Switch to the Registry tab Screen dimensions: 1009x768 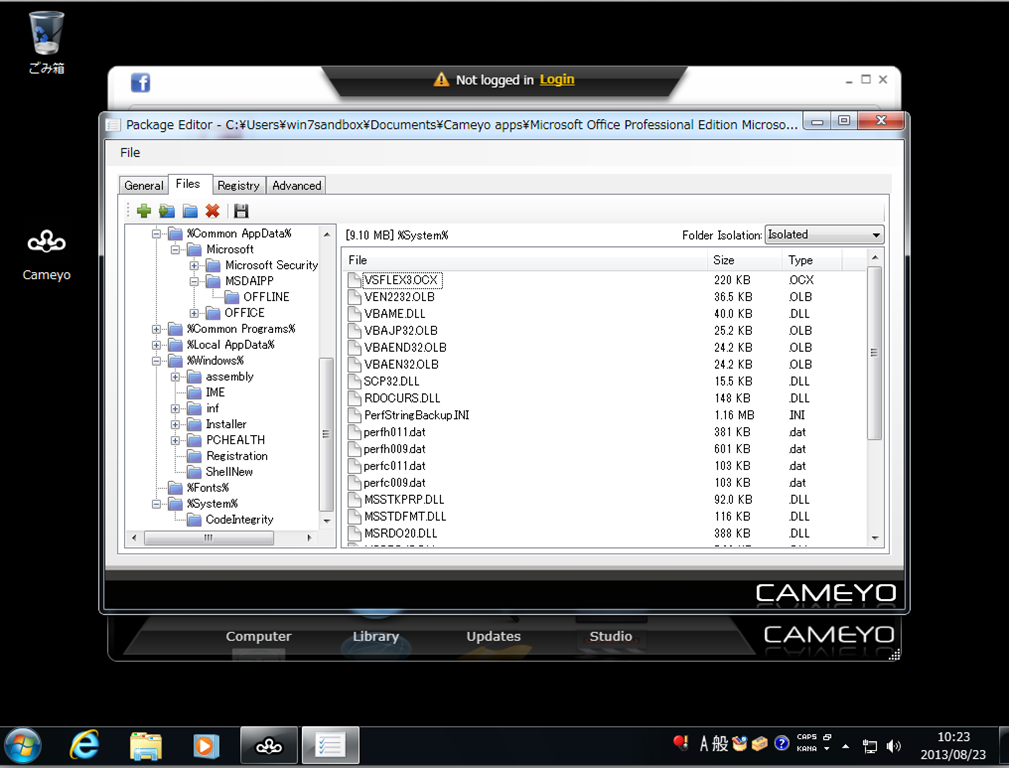click(238, 185)
